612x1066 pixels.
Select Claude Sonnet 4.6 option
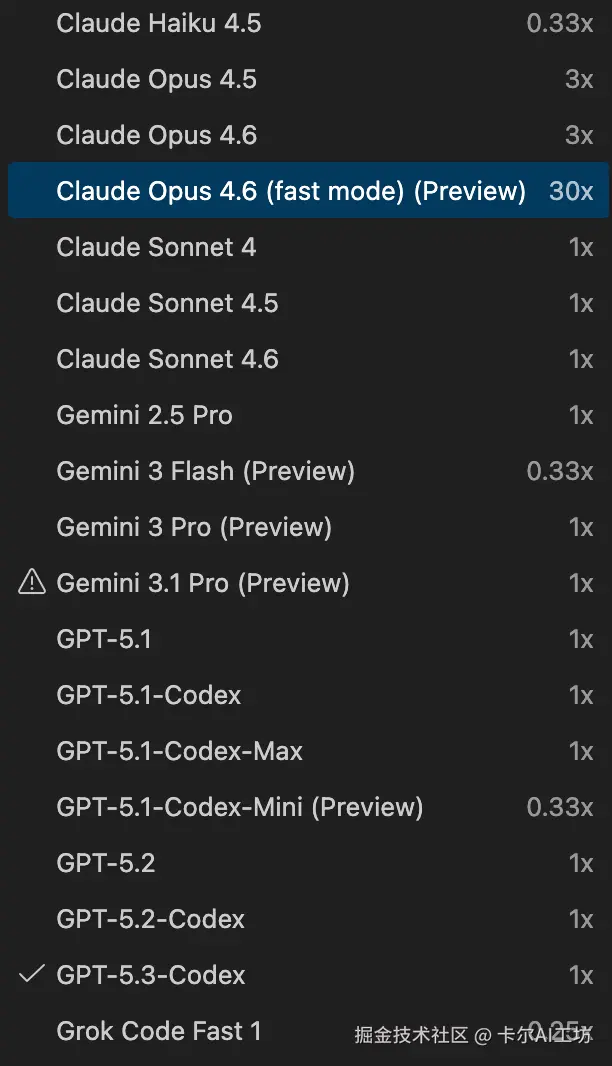167,359
